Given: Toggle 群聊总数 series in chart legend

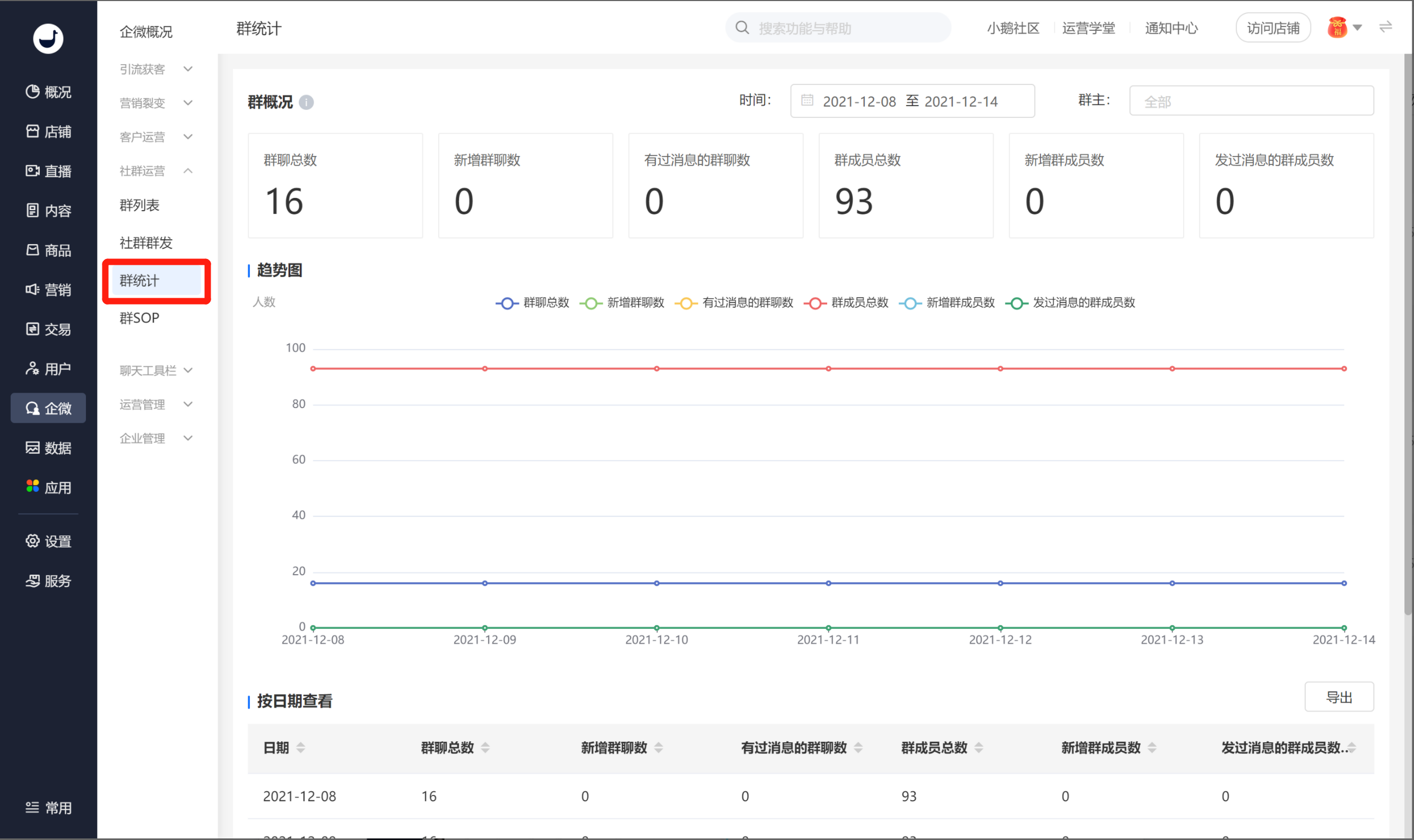Looking at the screenshot, I should 532,303.
